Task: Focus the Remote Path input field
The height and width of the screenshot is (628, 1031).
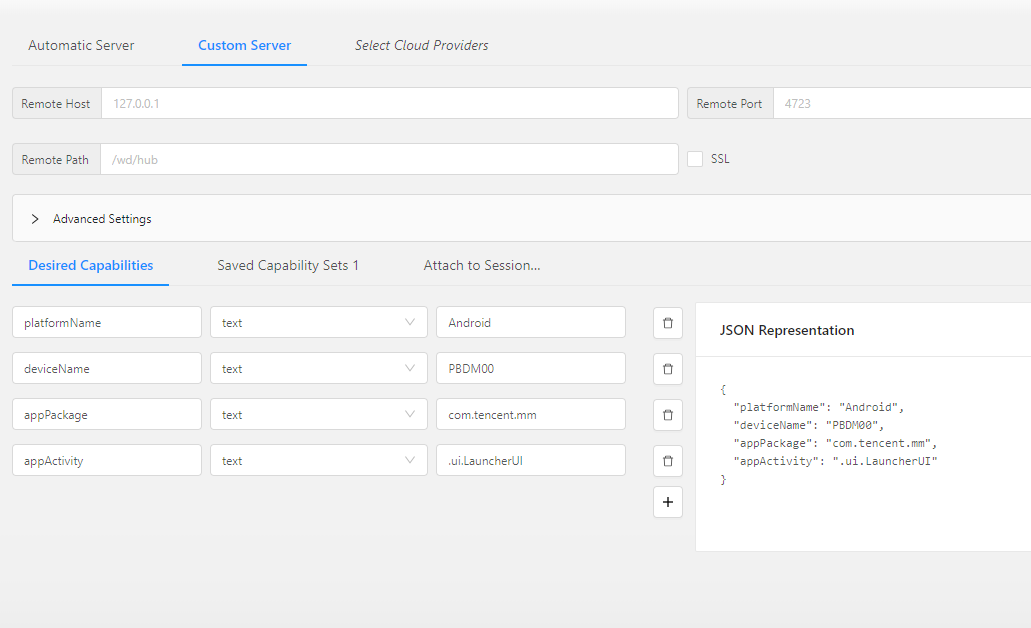Action: pyautogui.click(x=389, y=159)
